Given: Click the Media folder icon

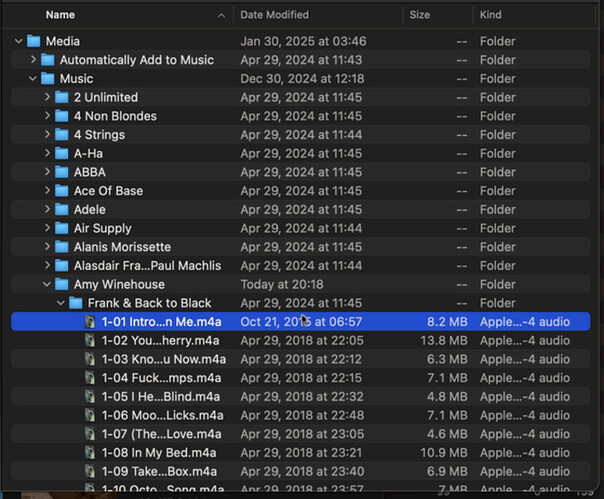Looking at the screenshot, I should pyautogui.click(x=34, y=41).
